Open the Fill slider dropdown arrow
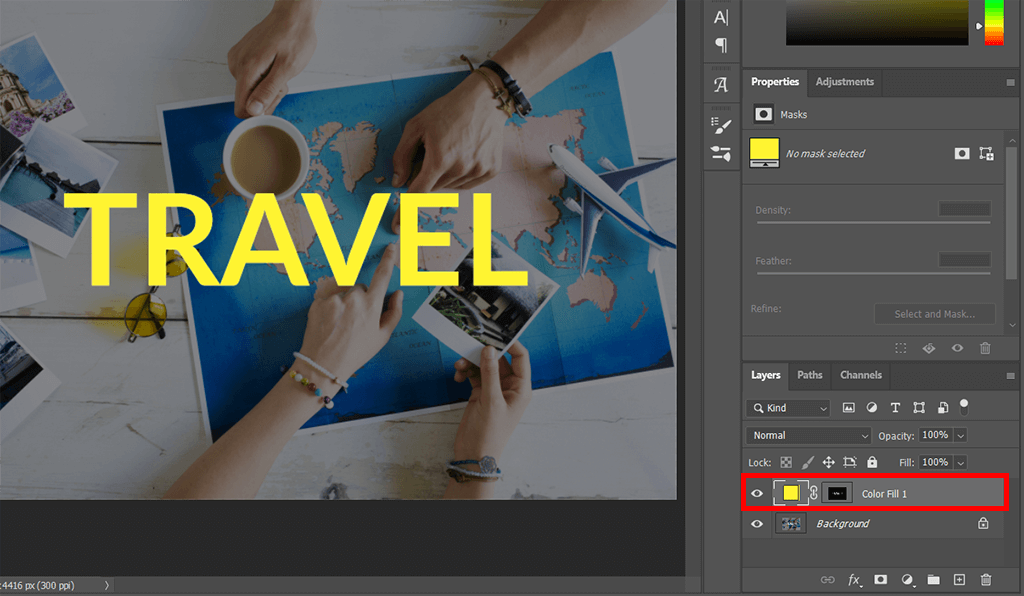The width and height of the screenshot is (1024, 596). coord(961,463)
